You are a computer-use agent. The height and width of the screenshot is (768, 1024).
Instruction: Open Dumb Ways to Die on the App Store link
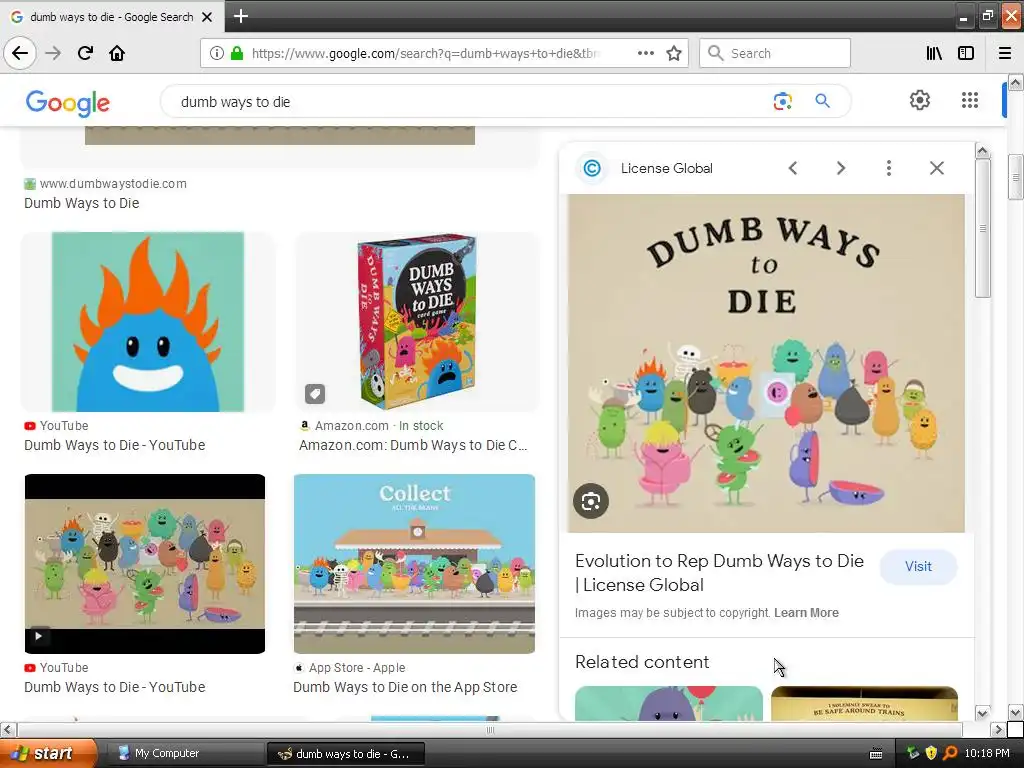tap(405, 687)
